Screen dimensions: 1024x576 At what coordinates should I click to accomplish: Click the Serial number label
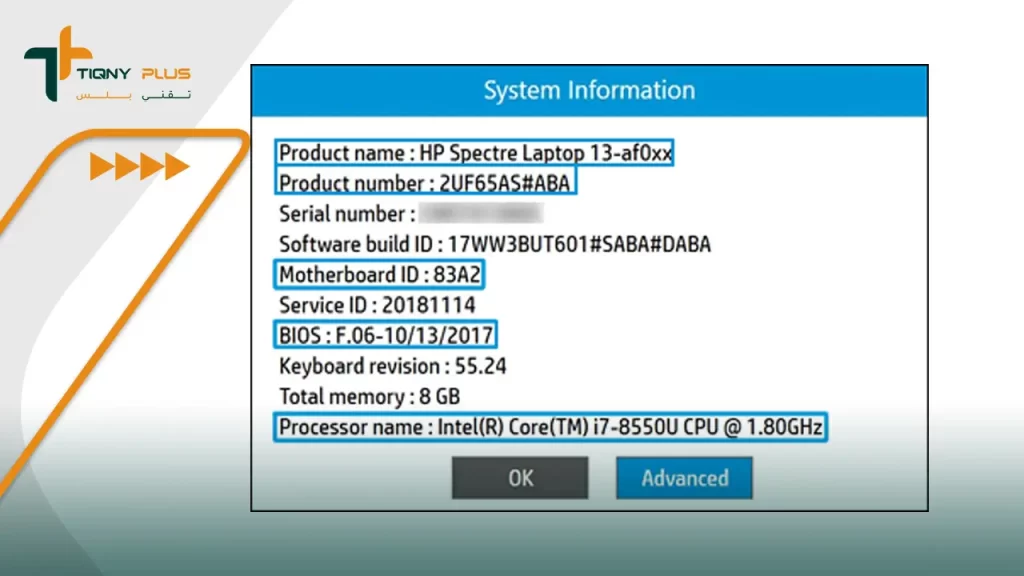[x=345, y=214]
